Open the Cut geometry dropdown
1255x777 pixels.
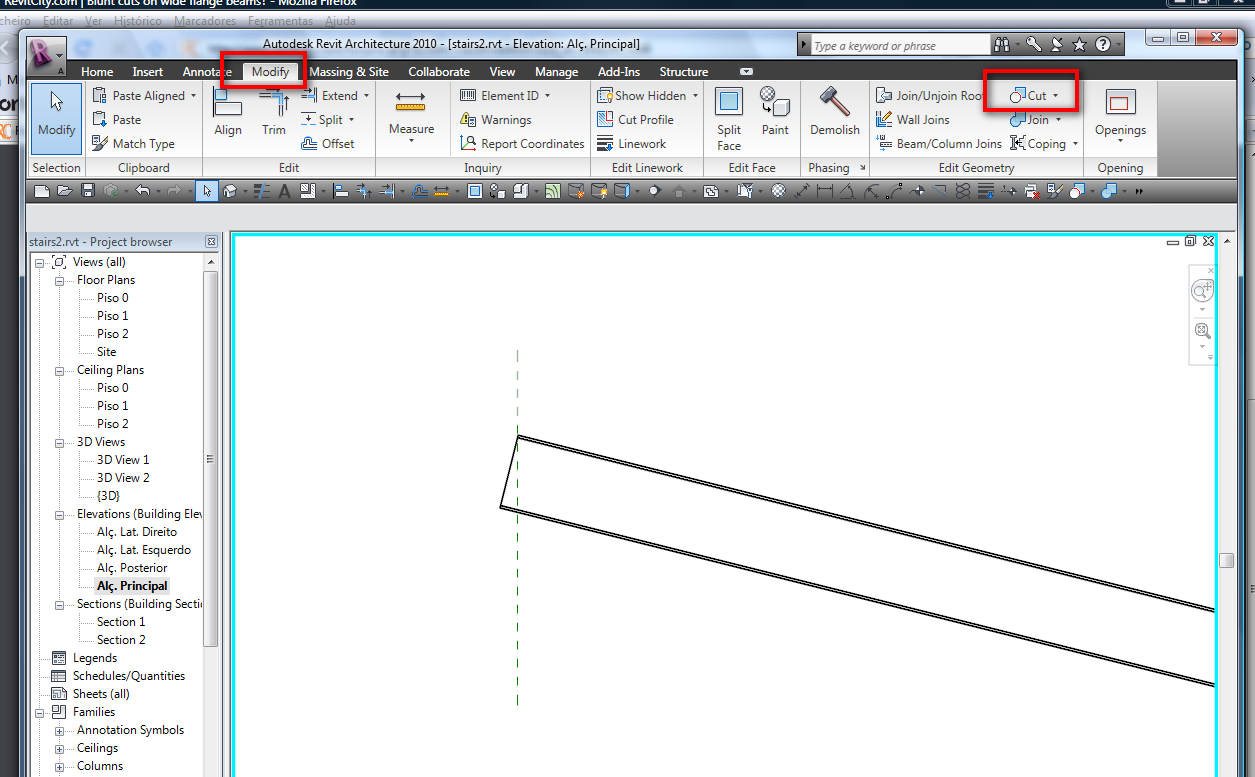1055,96
